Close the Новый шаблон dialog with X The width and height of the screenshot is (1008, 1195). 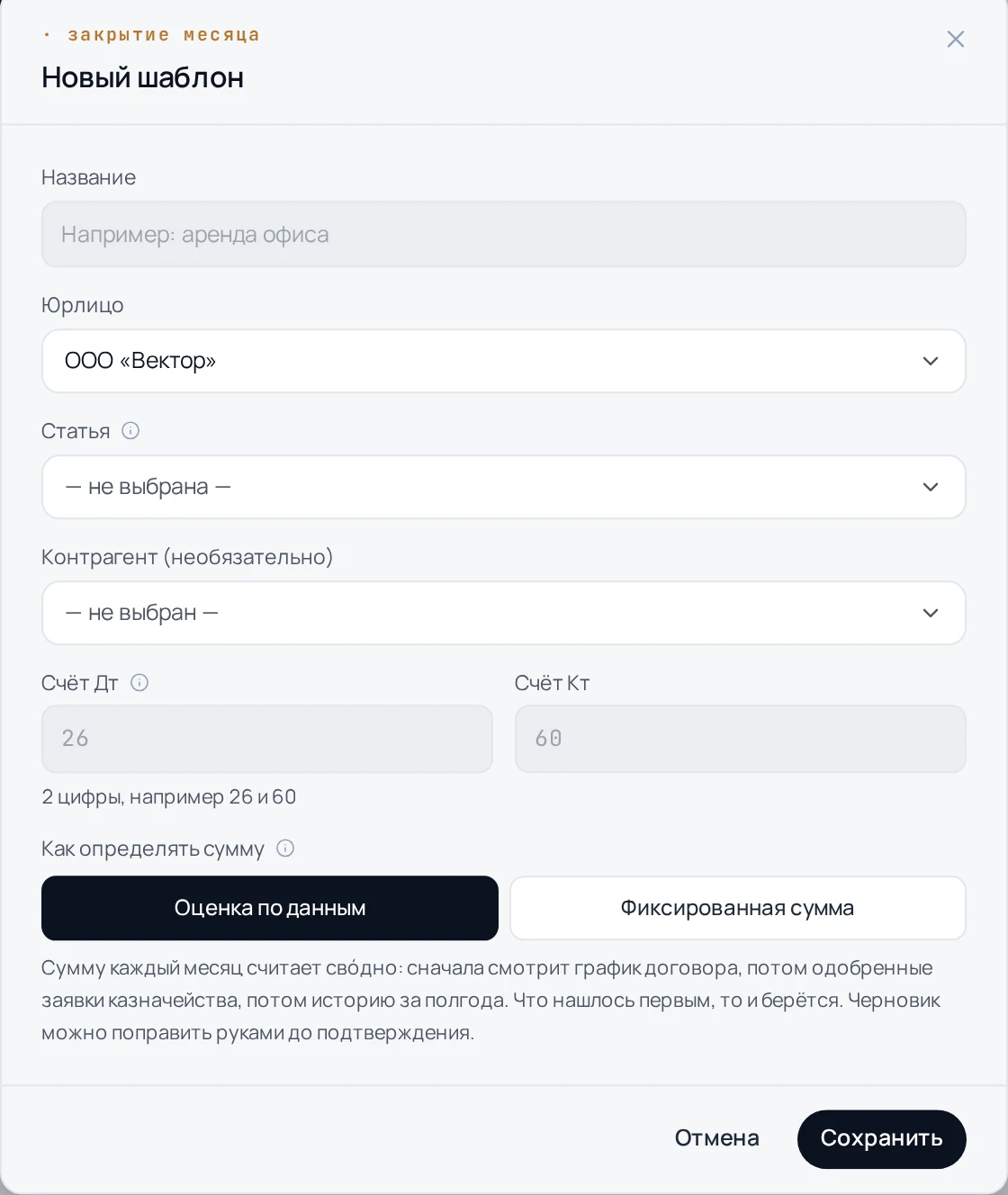[x=956, y=39]
